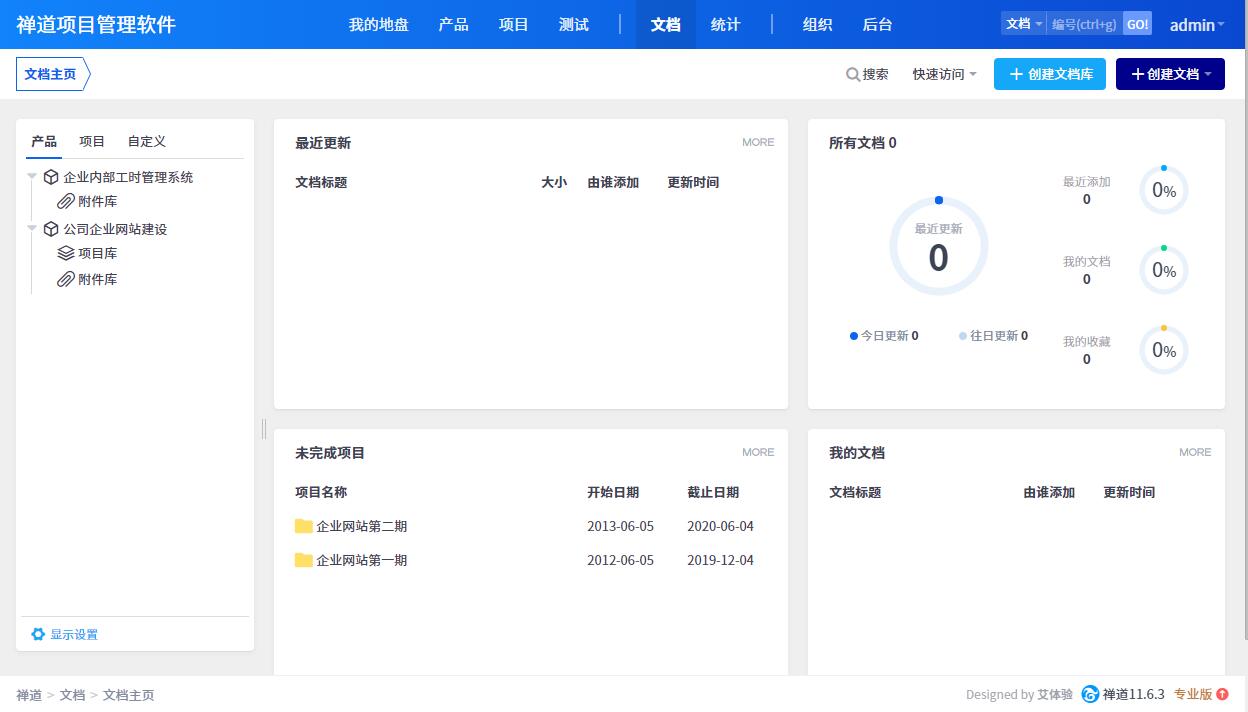The height and width of the screenshot is (712, 1248).
Task: Open project 企业网站第一期
Action: point(362,560)
